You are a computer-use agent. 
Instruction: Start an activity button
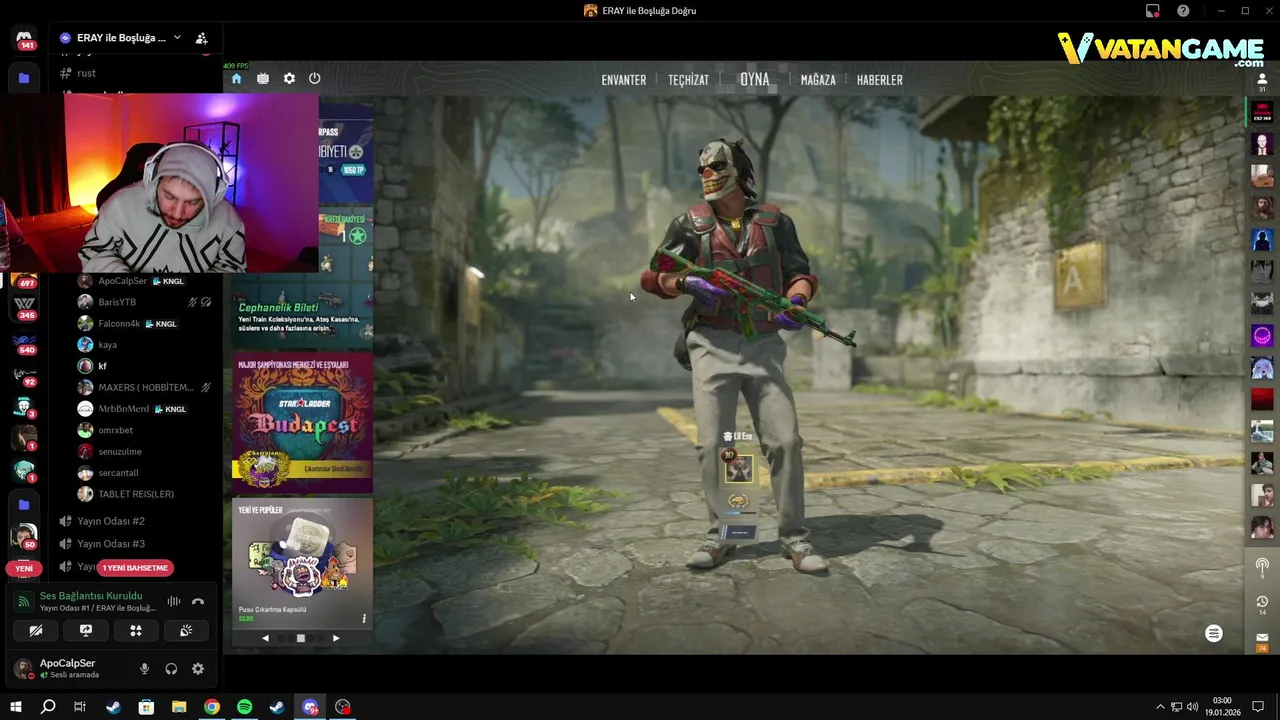[136, 631]
